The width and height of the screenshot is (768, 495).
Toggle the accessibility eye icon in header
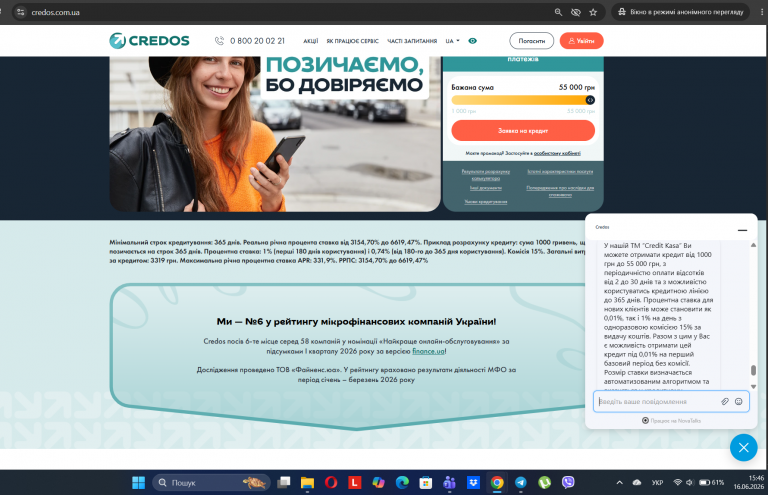click(x=472, y=41)
